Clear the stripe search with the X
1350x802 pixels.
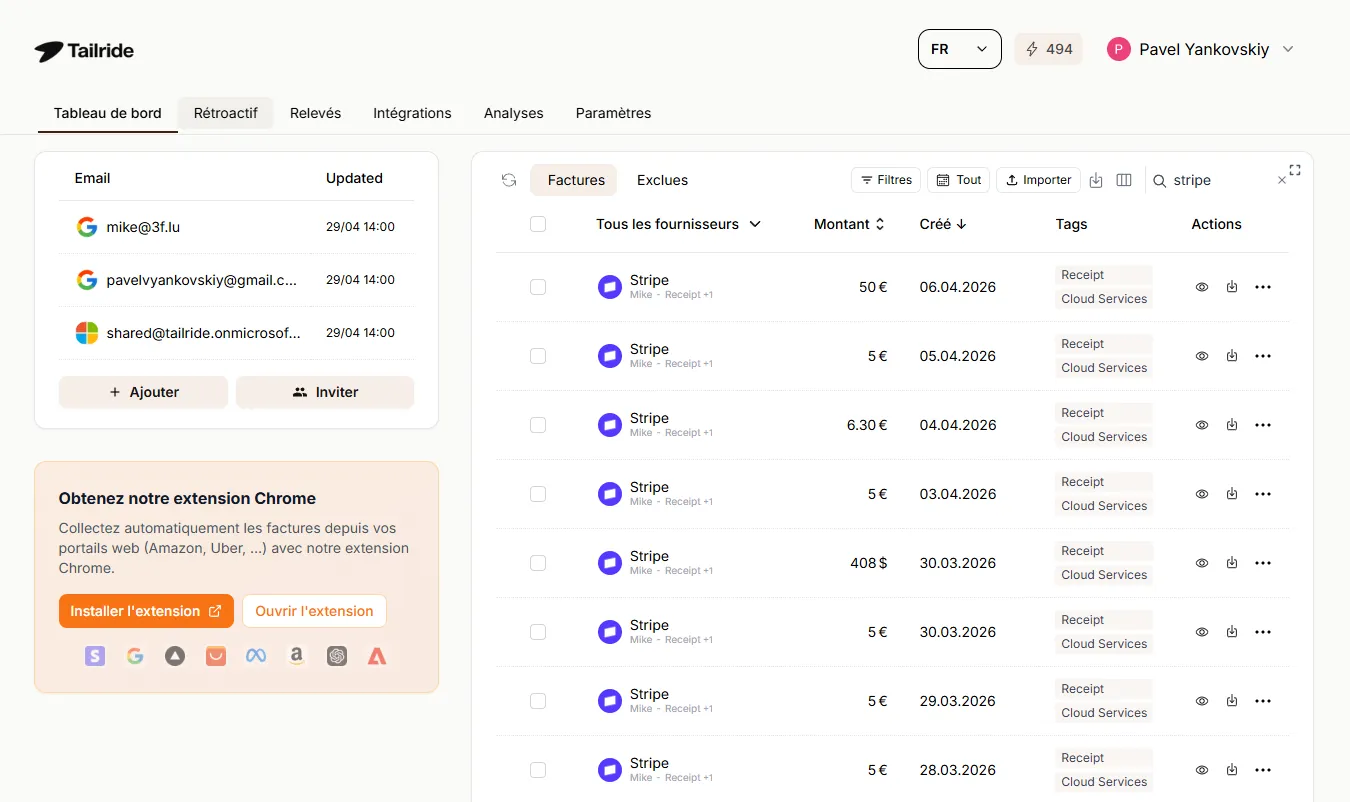pyautogui.click(x=1281, y=180)
